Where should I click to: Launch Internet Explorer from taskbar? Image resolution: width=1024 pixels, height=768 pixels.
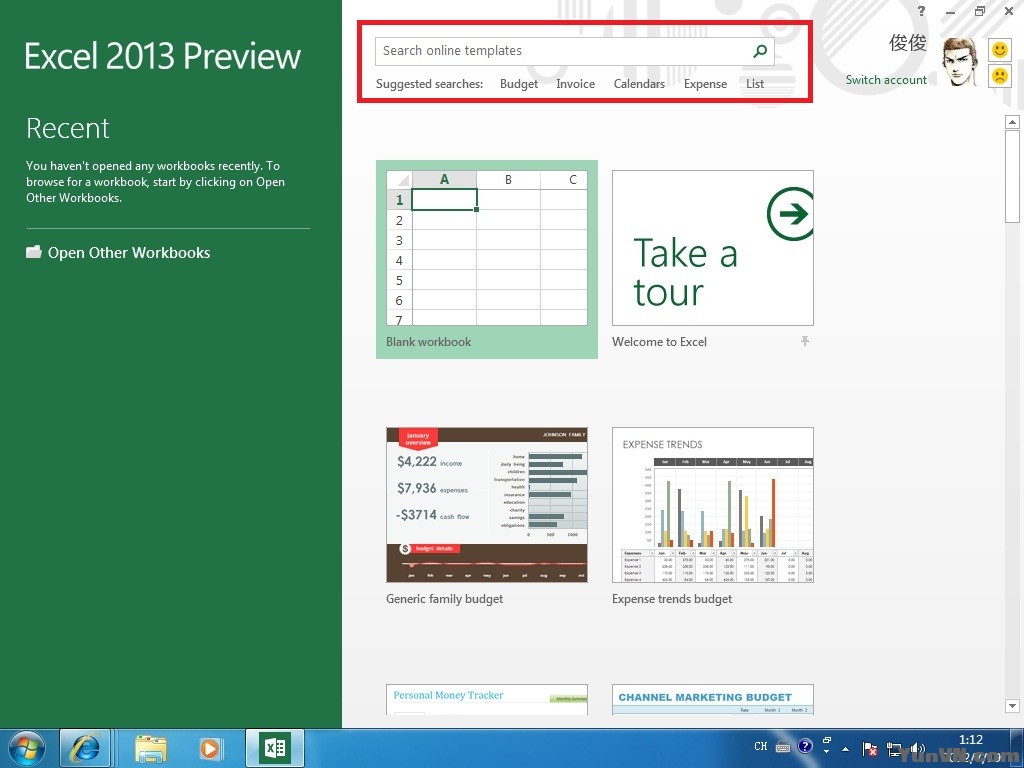click(x=85, y=748)
